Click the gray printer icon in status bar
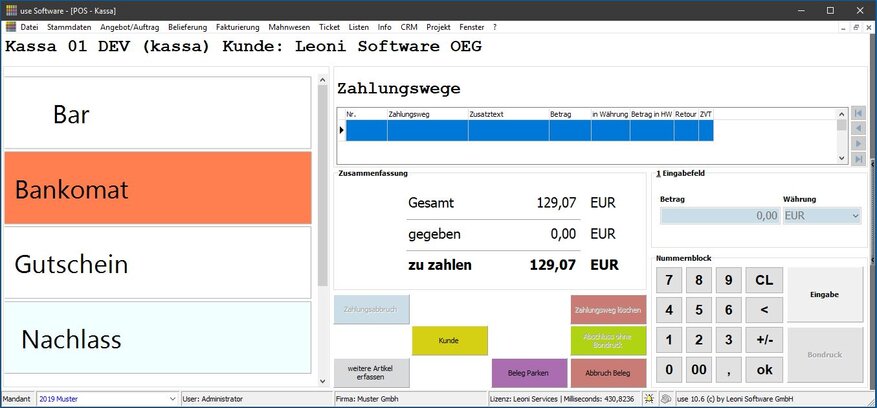This screenshot has height=408, width=877. pyautogui.click(x=665, y=399)
